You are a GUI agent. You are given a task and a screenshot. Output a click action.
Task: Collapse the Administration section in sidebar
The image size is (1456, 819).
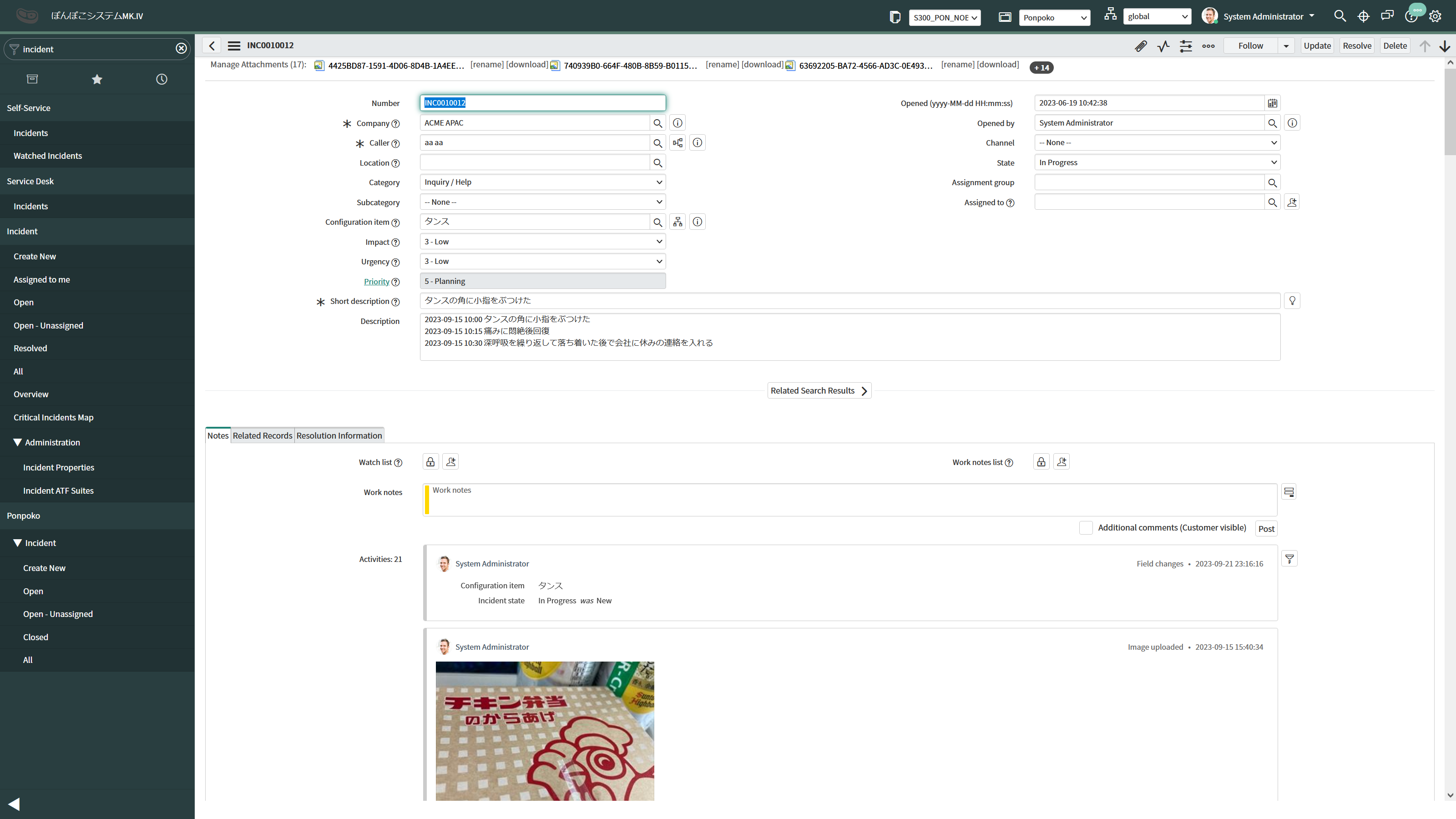[x=17, y=442]
